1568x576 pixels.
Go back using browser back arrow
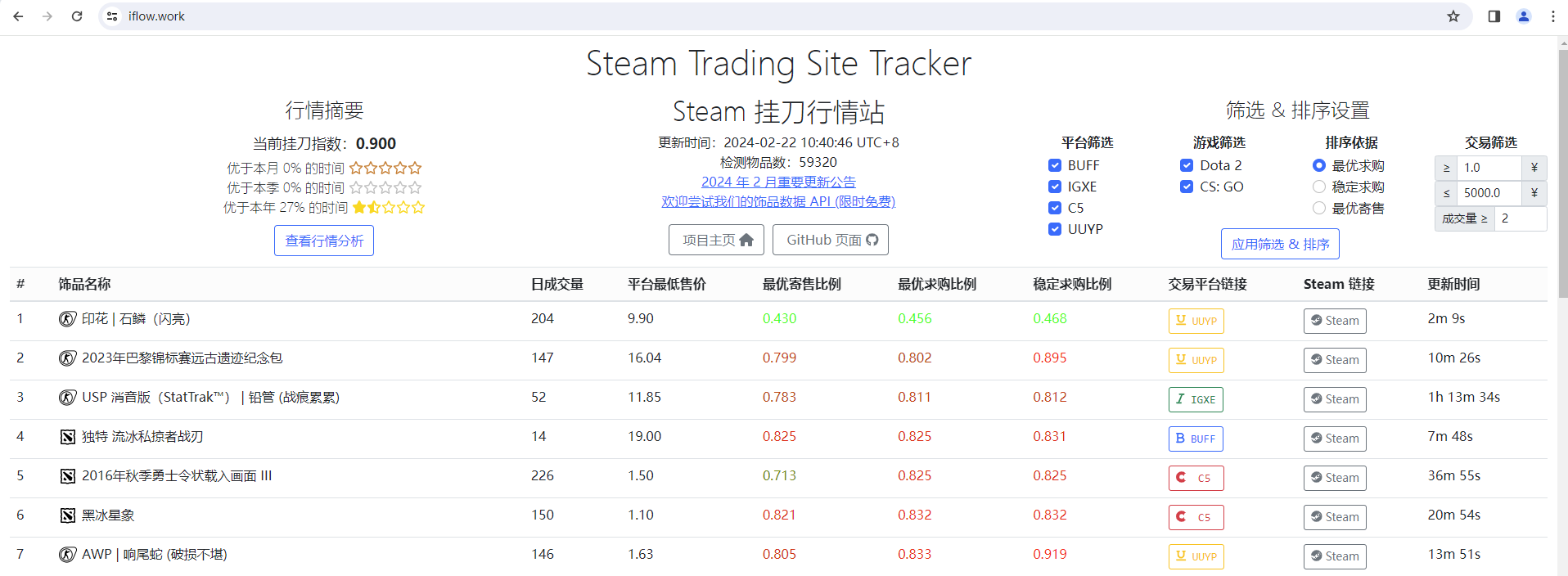tap(18, 16)
